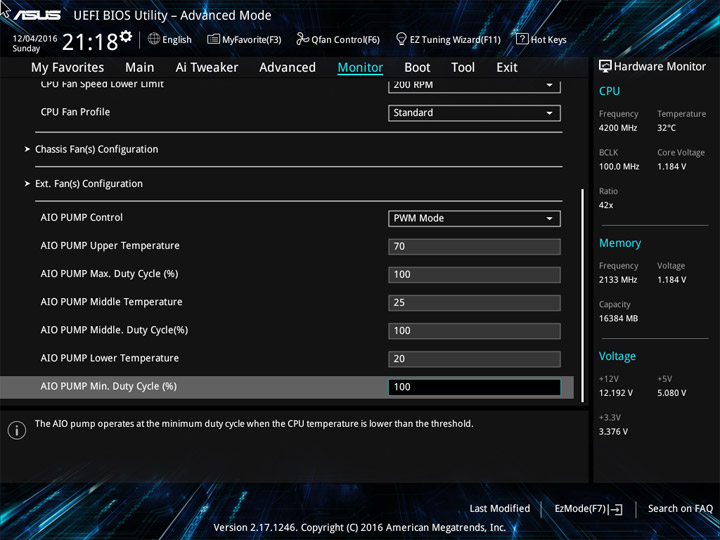Click the +3.3V 3.376 V reading
Image resolution: width=720 pixels, height=540 pixels.
point(613,432)
